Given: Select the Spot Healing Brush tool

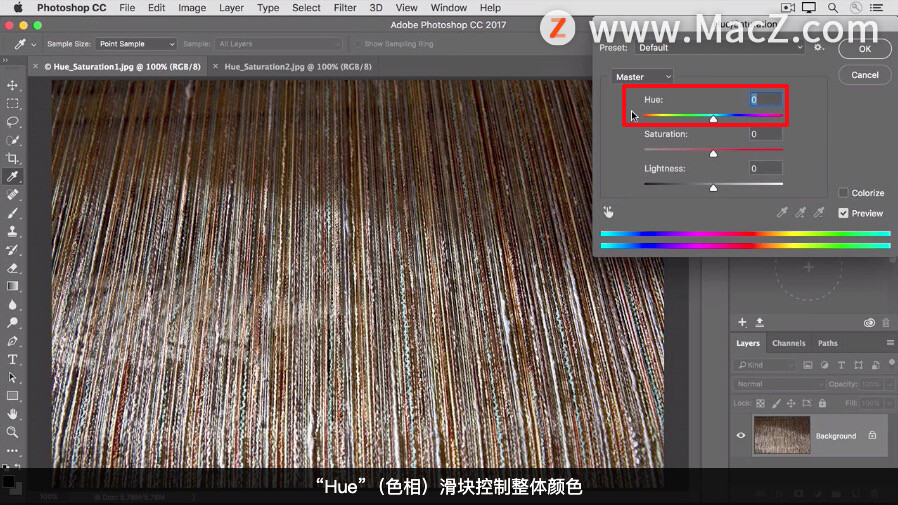Looking at the screenshot, I should pyautogui.click(x=12, y=195).
